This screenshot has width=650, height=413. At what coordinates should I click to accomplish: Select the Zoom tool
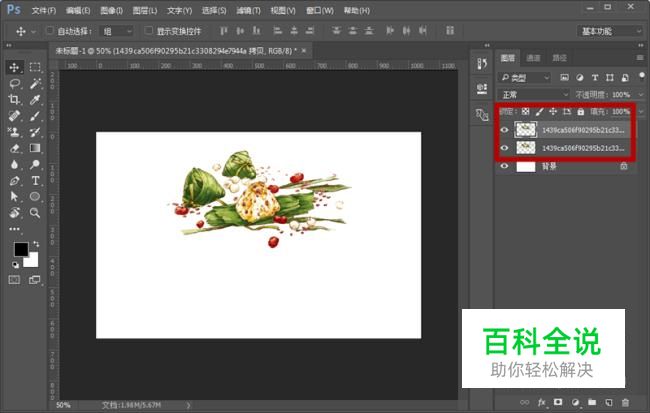pos(35,213)
